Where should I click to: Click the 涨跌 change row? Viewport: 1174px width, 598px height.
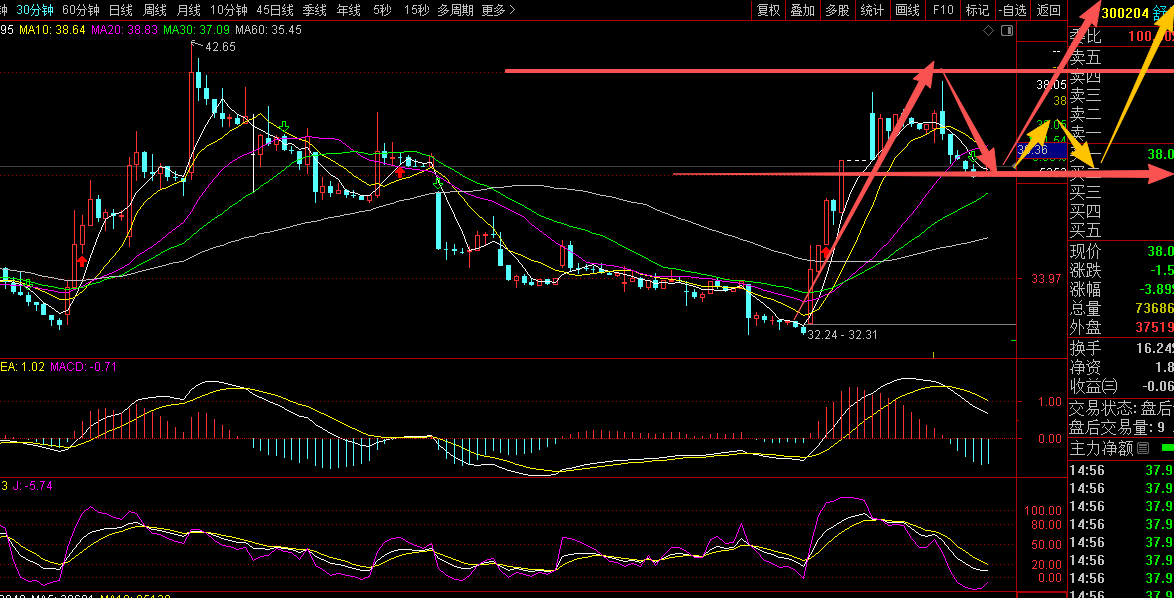(1121, 270)
